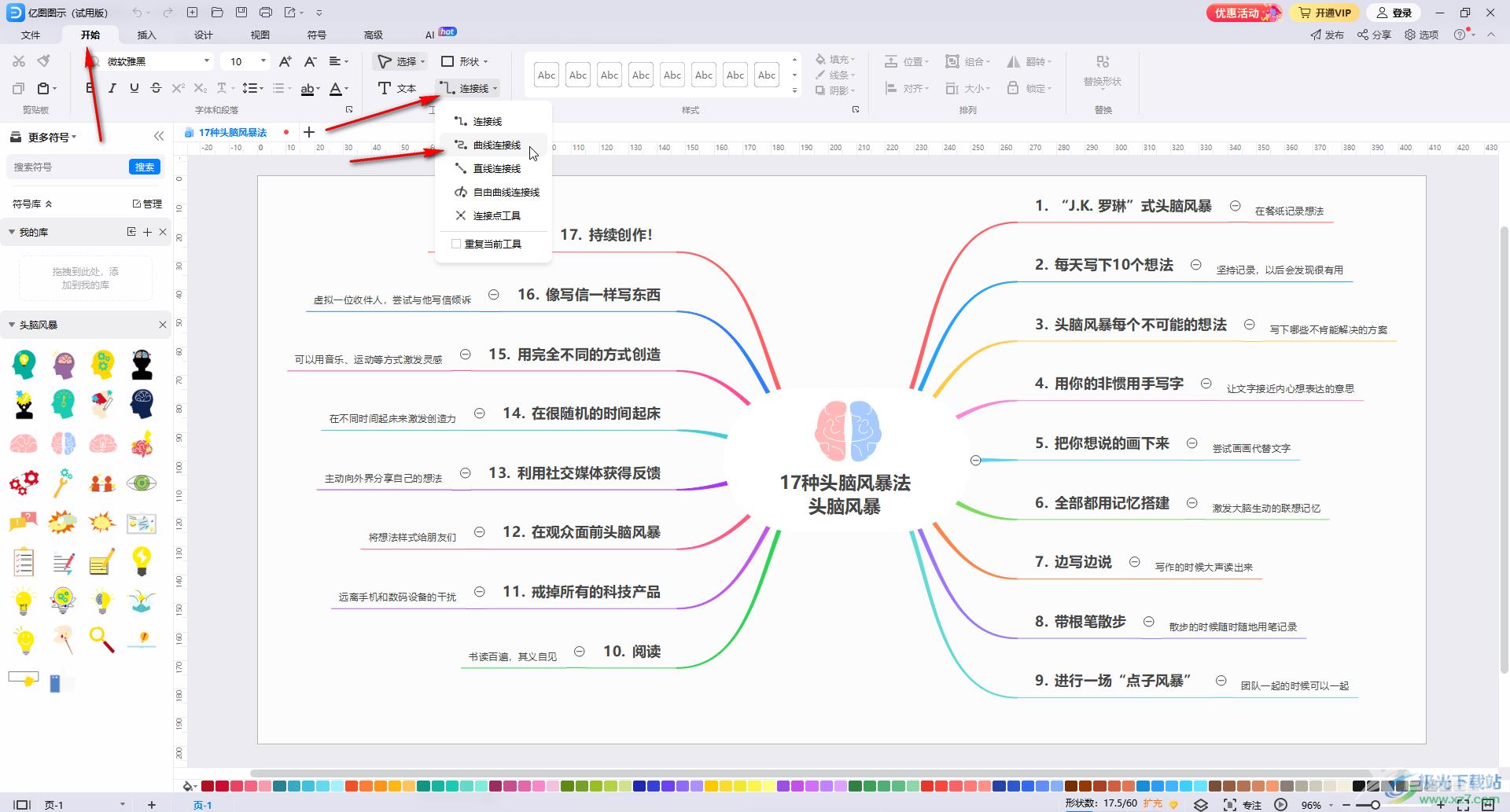Select the pink brain symbol in library

tap(24, 444)
